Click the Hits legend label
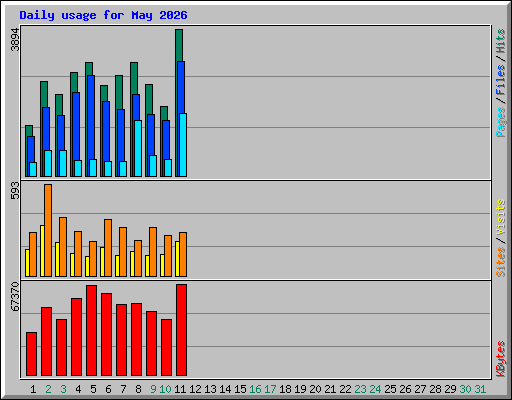Image resolution: width=512 pixels, height=400 pixels. 501,41
